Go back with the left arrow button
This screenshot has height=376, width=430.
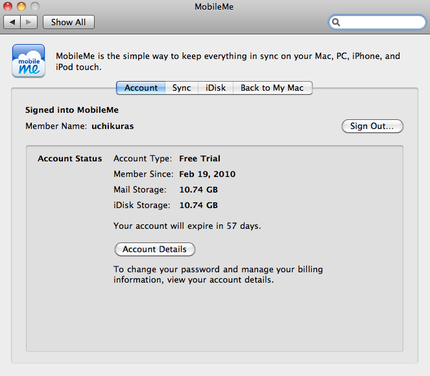(12, 22)
